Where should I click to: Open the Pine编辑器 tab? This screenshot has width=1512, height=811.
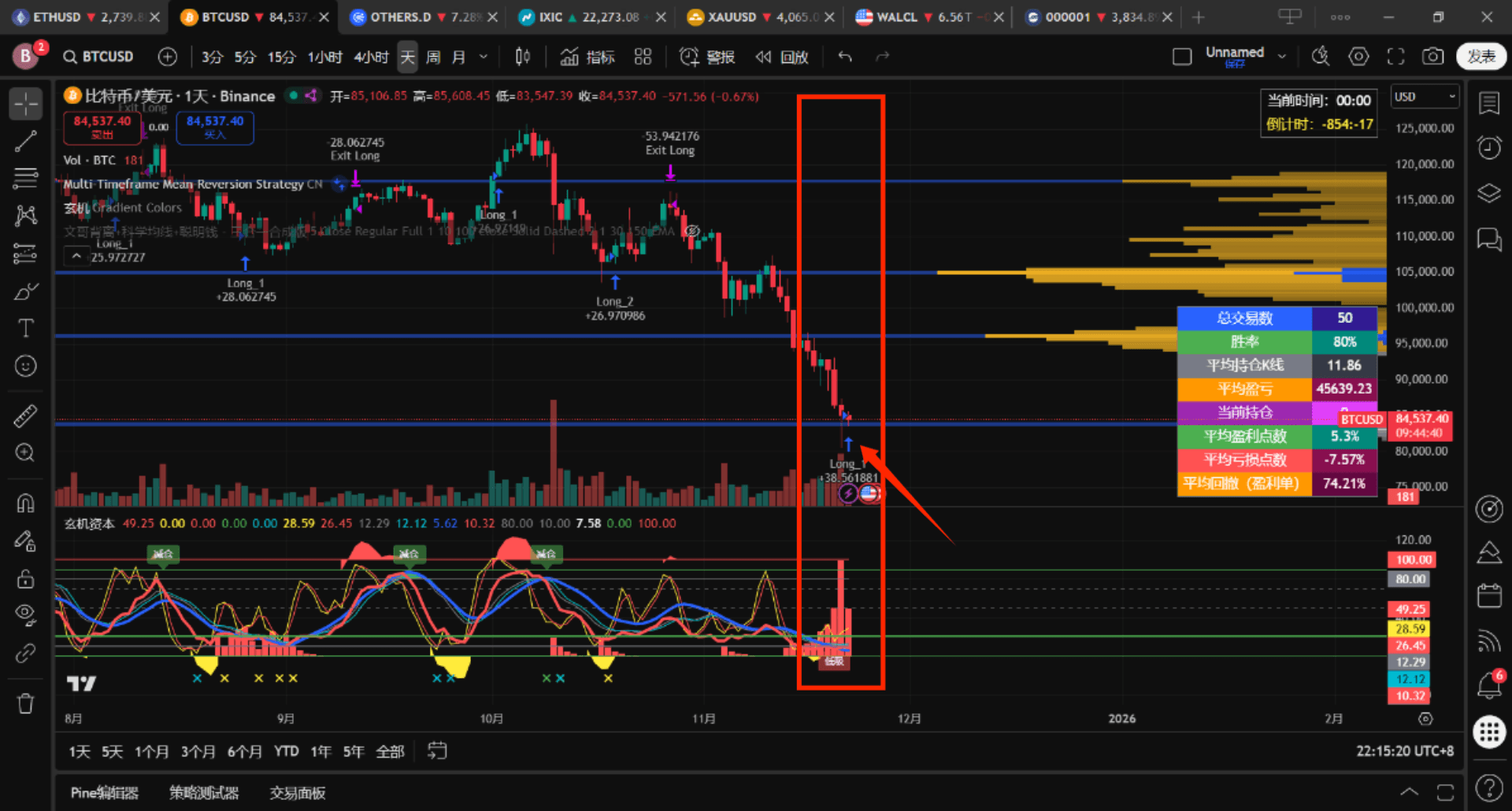(x=105, y=793)
